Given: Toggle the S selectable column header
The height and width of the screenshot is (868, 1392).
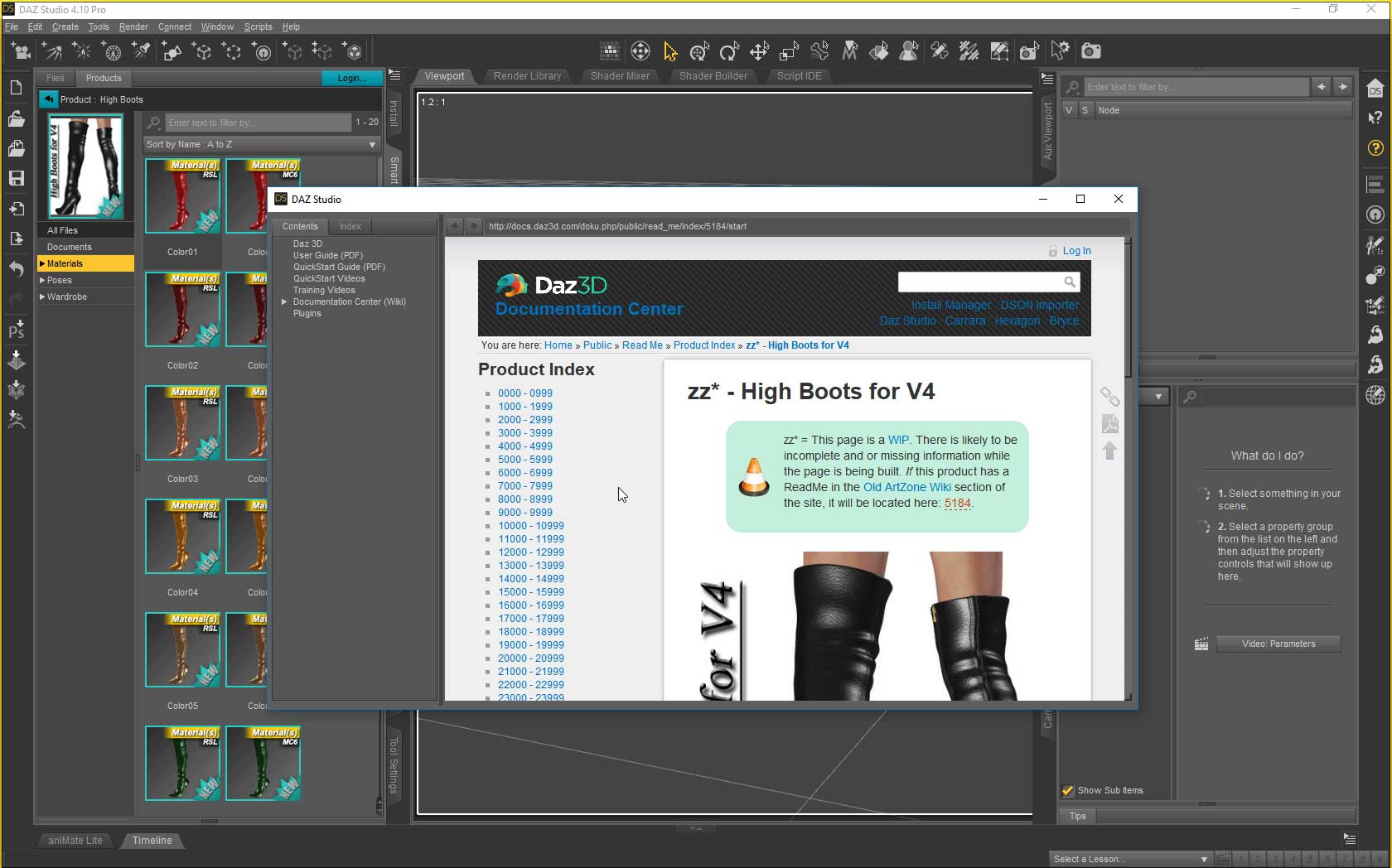Looking at the screenshot, I should (x=1085, y=110).
